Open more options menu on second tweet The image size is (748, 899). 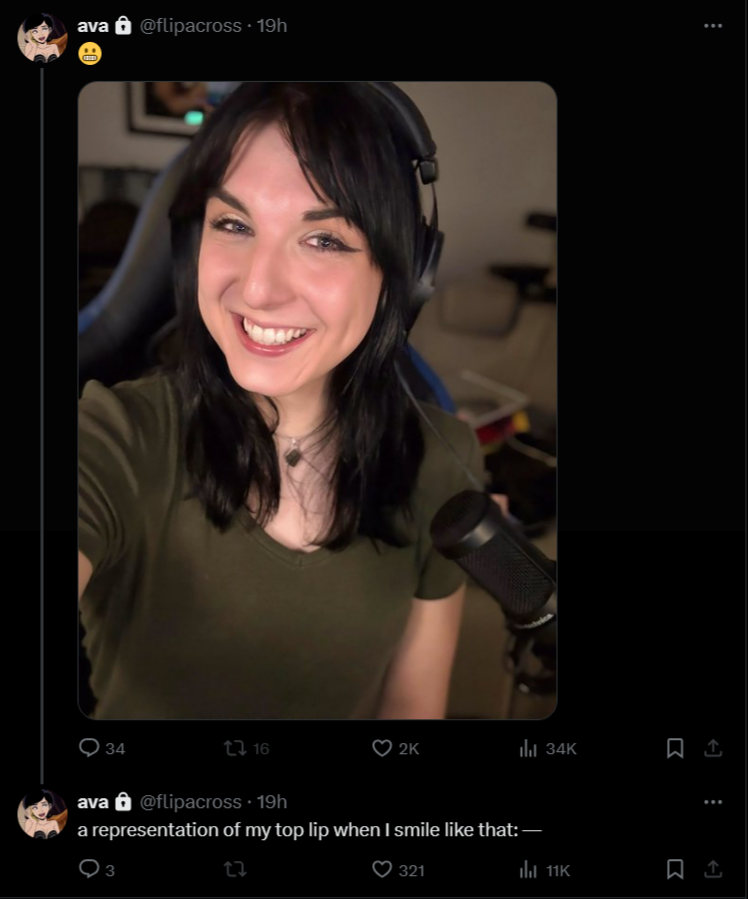(713, 802)
